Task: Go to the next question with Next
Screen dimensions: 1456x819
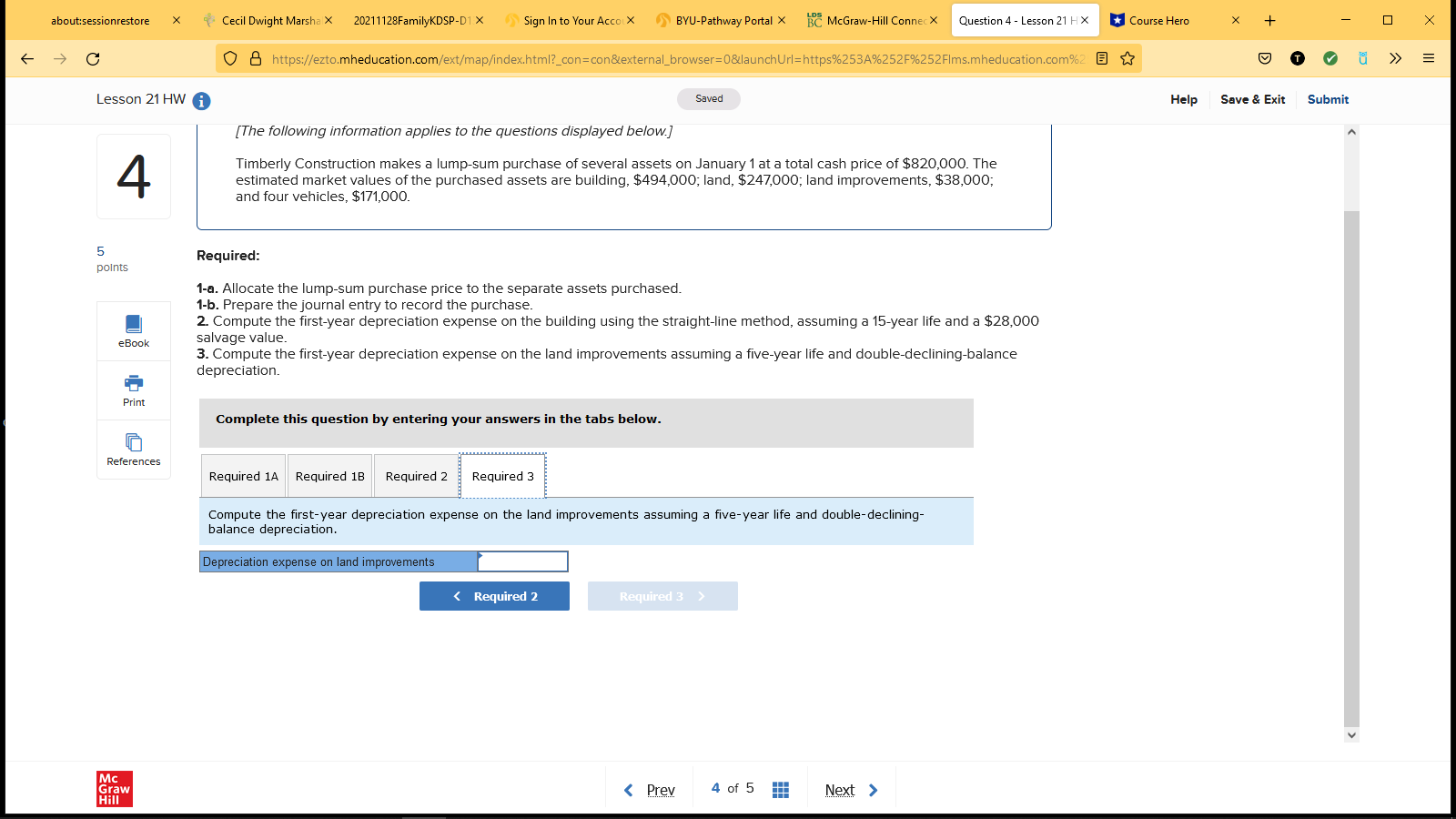Action: tap(840, 789)
